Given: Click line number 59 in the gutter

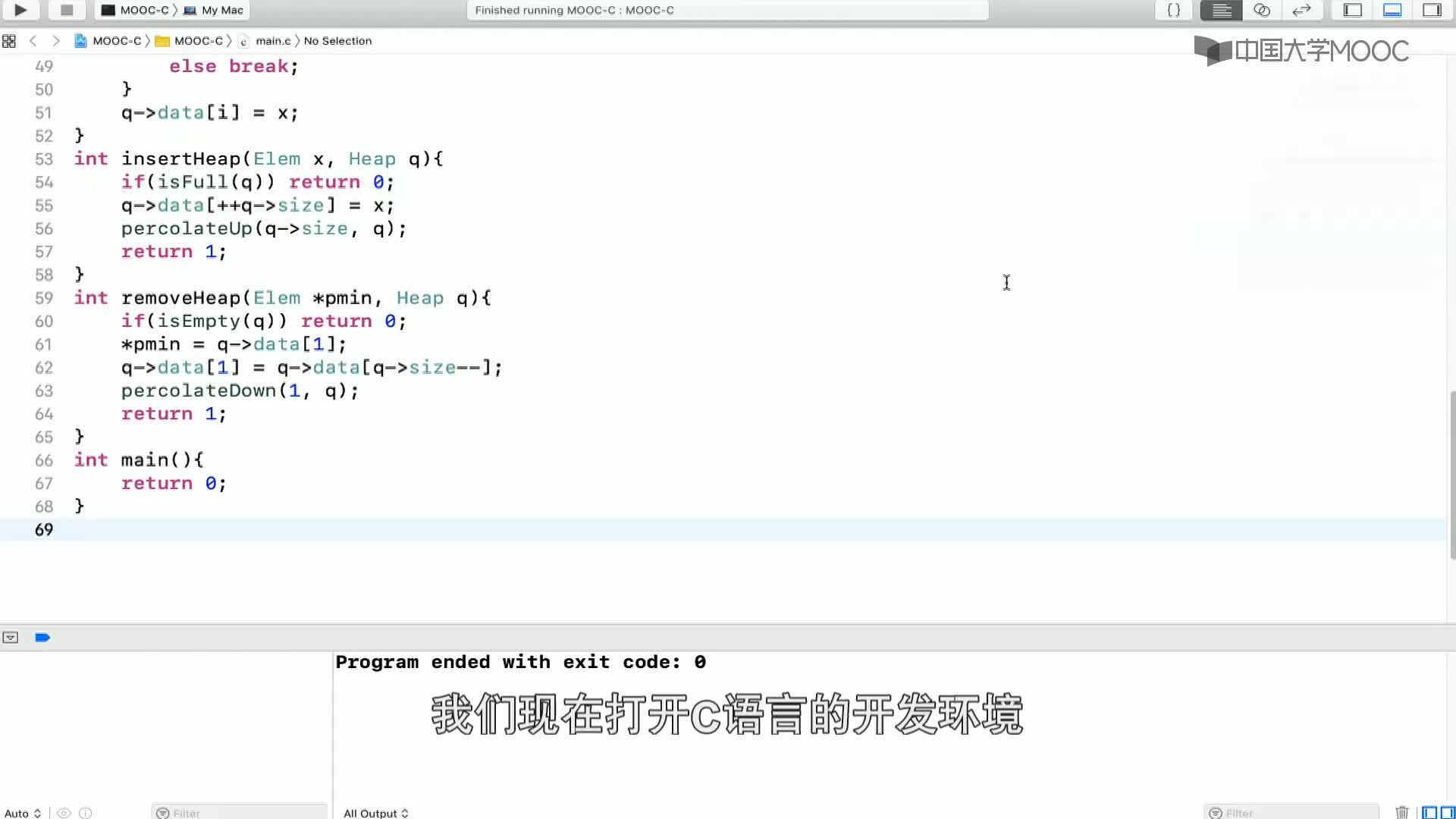Looking at the screenshot, I should [44, 298].
